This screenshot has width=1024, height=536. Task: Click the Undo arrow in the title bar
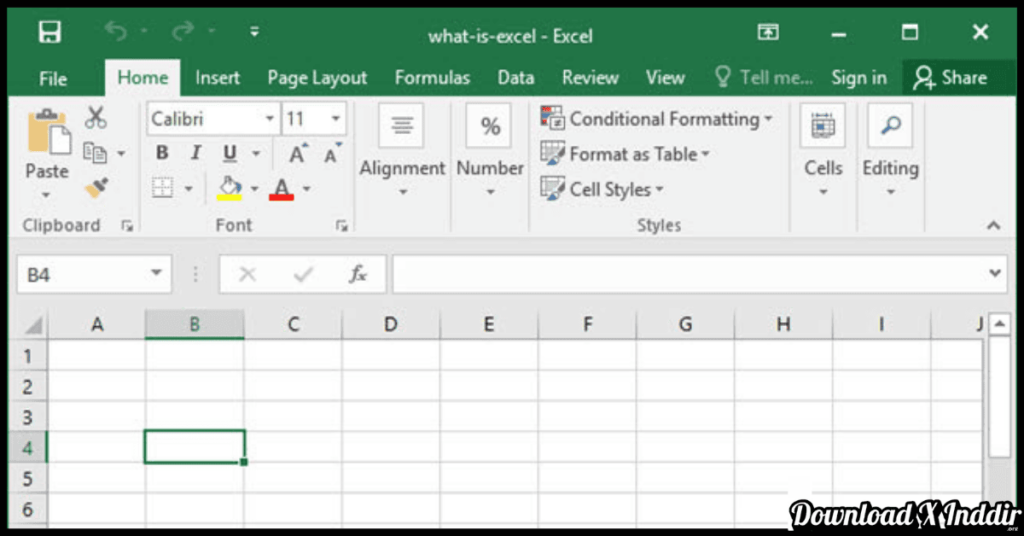coord(116,31)
